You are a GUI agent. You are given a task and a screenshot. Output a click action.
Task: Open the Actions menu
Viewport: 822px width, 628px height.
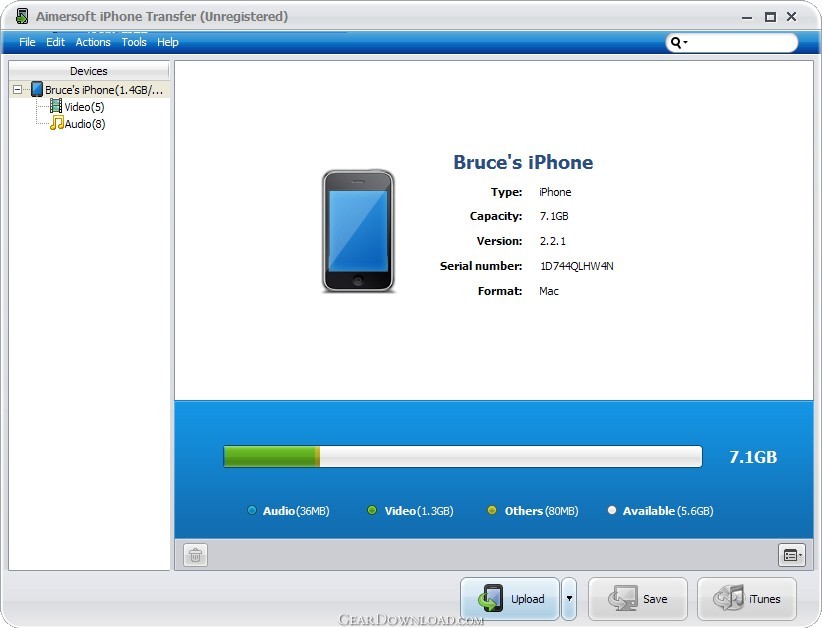tap(93, 42)
